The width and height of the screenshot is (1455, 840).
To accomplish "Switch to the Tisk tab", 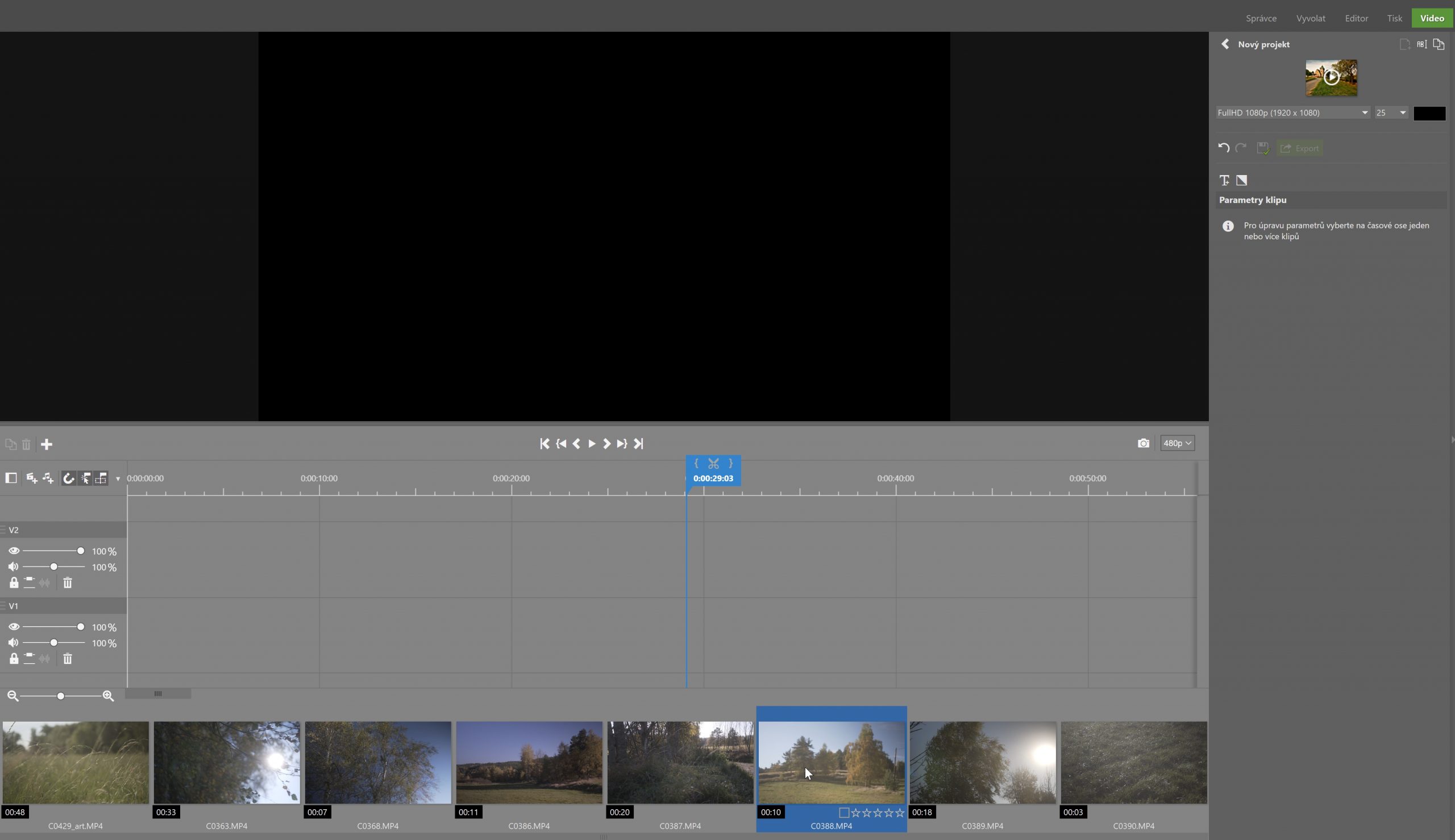I will [1394, 18].
